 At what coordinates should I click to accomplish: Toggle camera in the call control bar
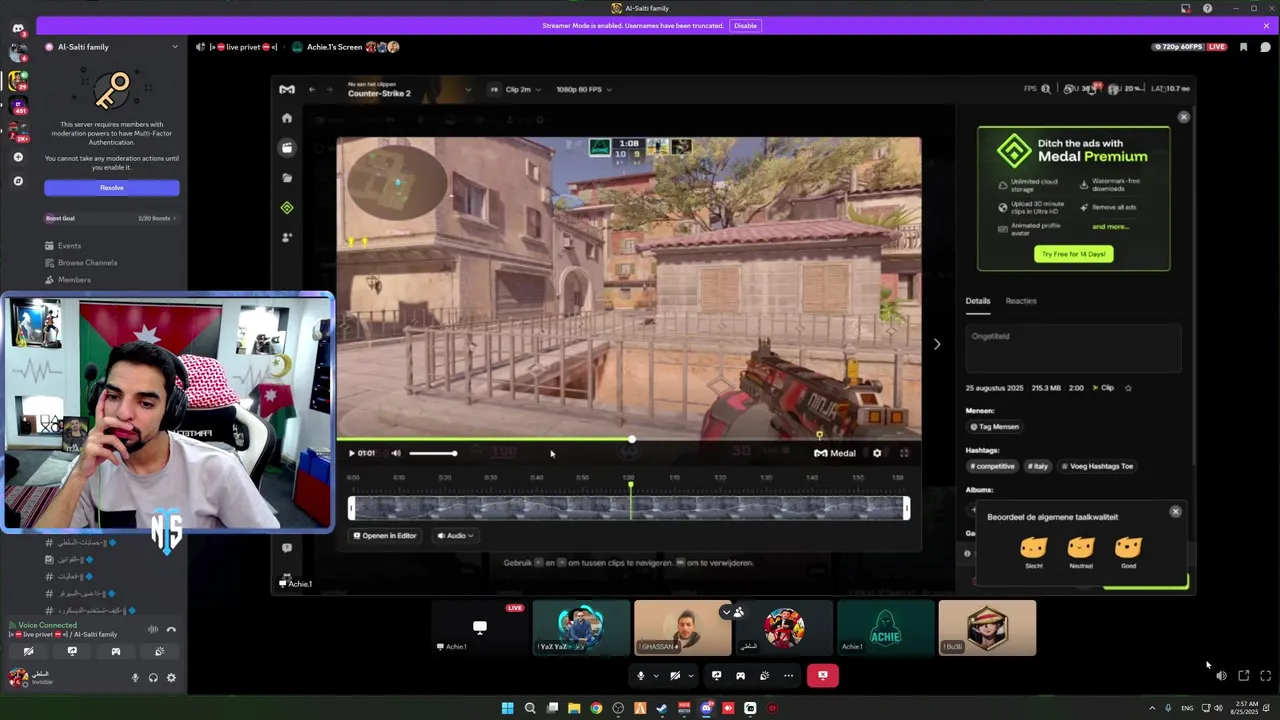coord(675,676)
